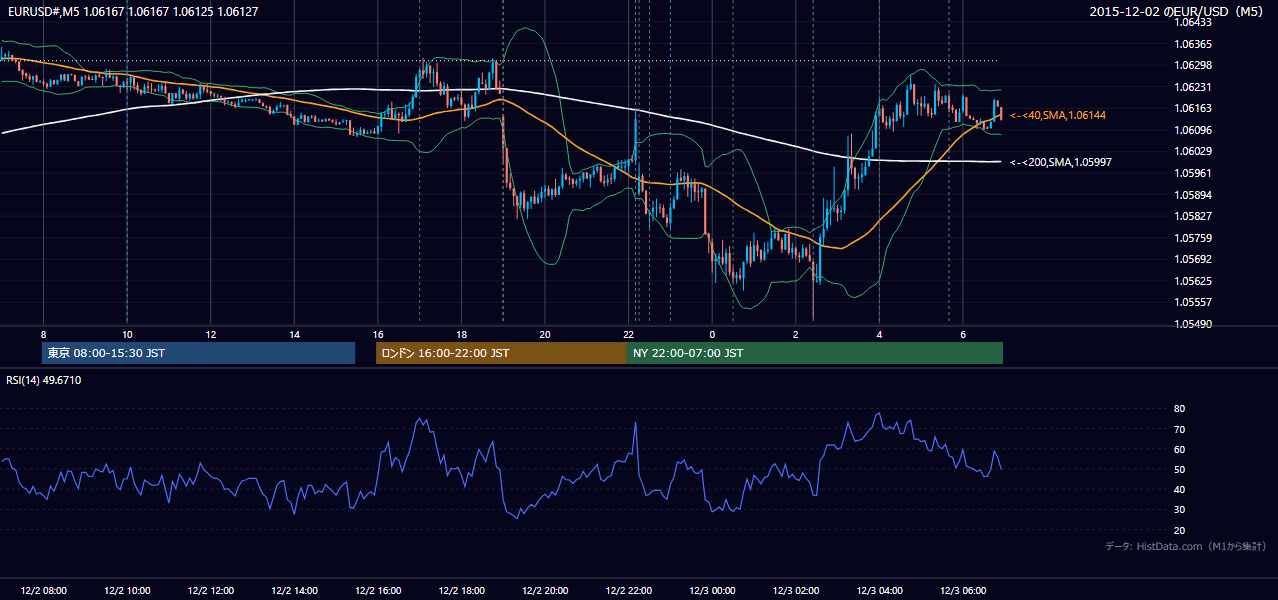
Task: Select the 12/3 00:00 bottom time label
Action: click(x=712, y=591)
